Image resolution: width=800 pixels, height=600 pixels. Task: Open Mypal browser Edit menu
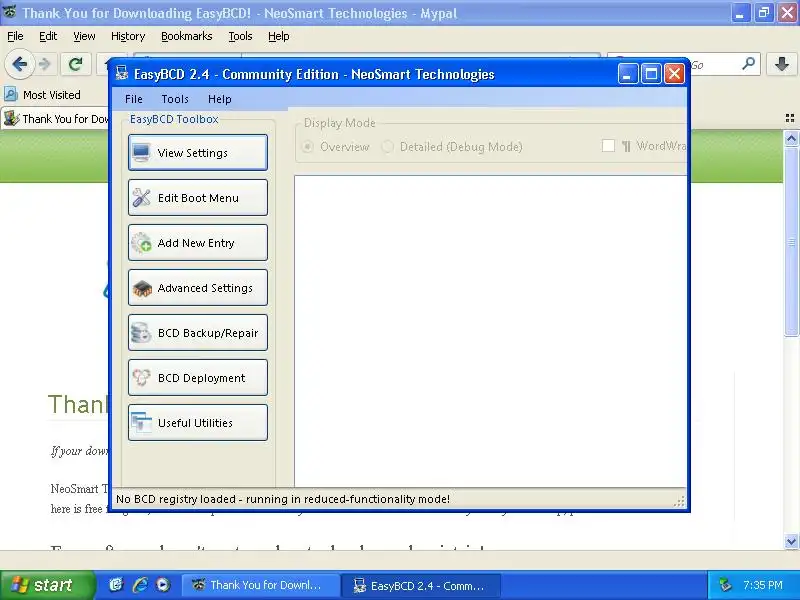point(48,36)
